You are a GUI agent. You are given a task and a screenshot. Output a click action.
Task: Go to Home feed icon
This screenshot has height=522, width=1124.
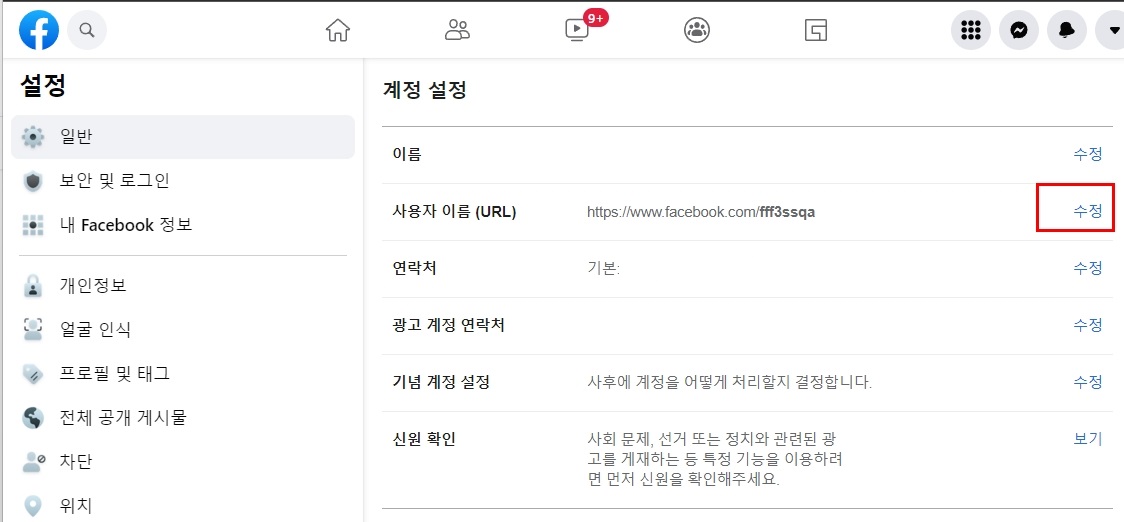[x=338, y=29]
